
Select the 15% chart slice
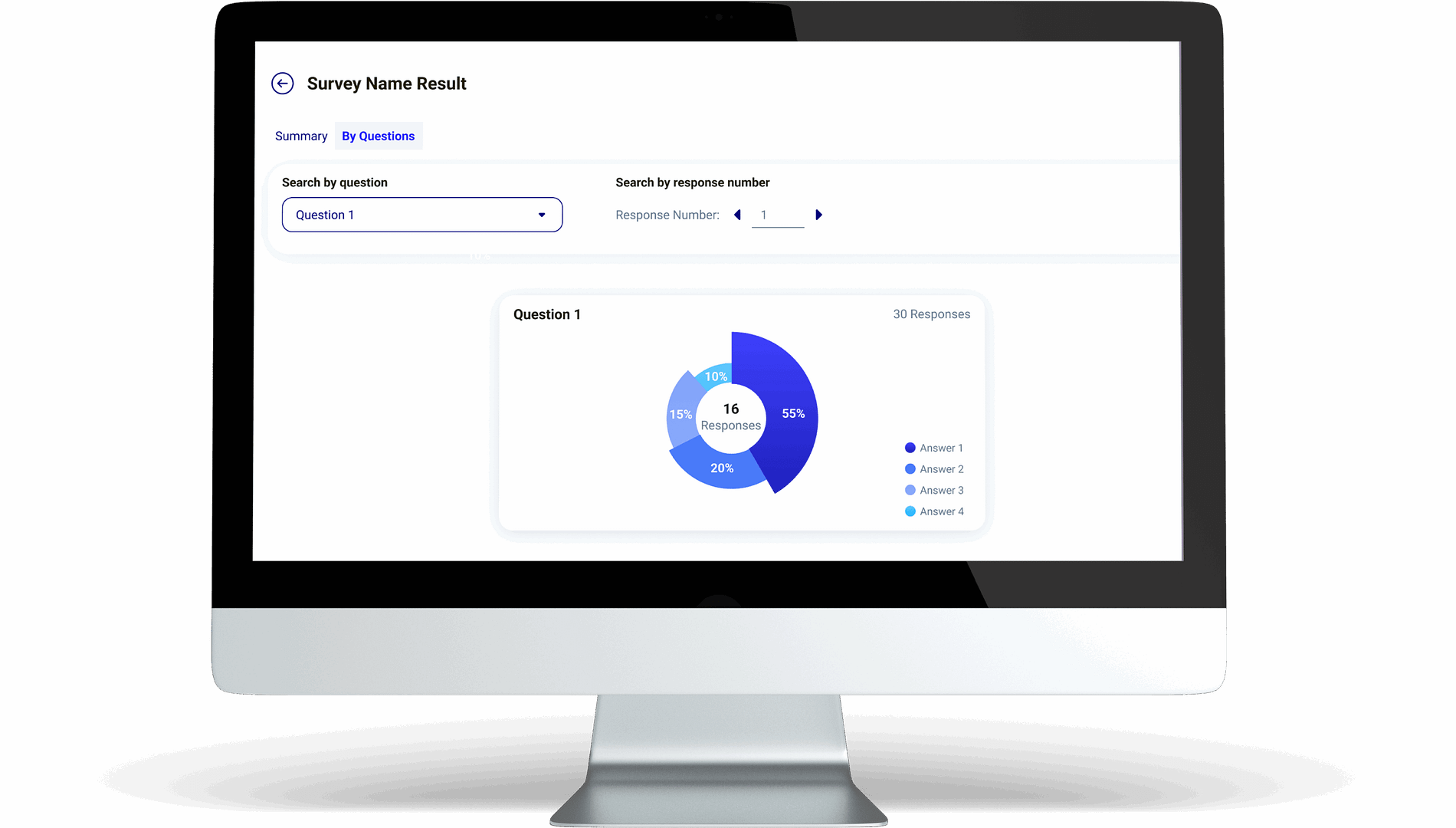(x=680, y=414)
